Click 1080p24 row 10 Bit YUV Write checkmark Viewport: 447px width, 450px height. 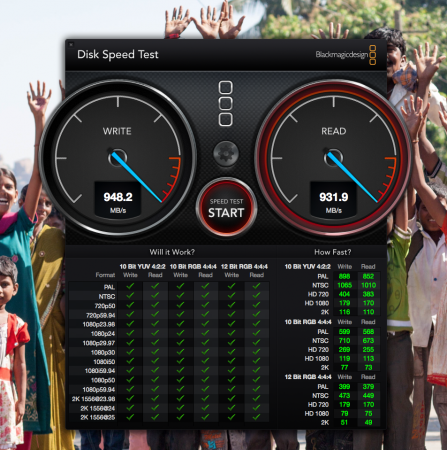tap(130, 333)
